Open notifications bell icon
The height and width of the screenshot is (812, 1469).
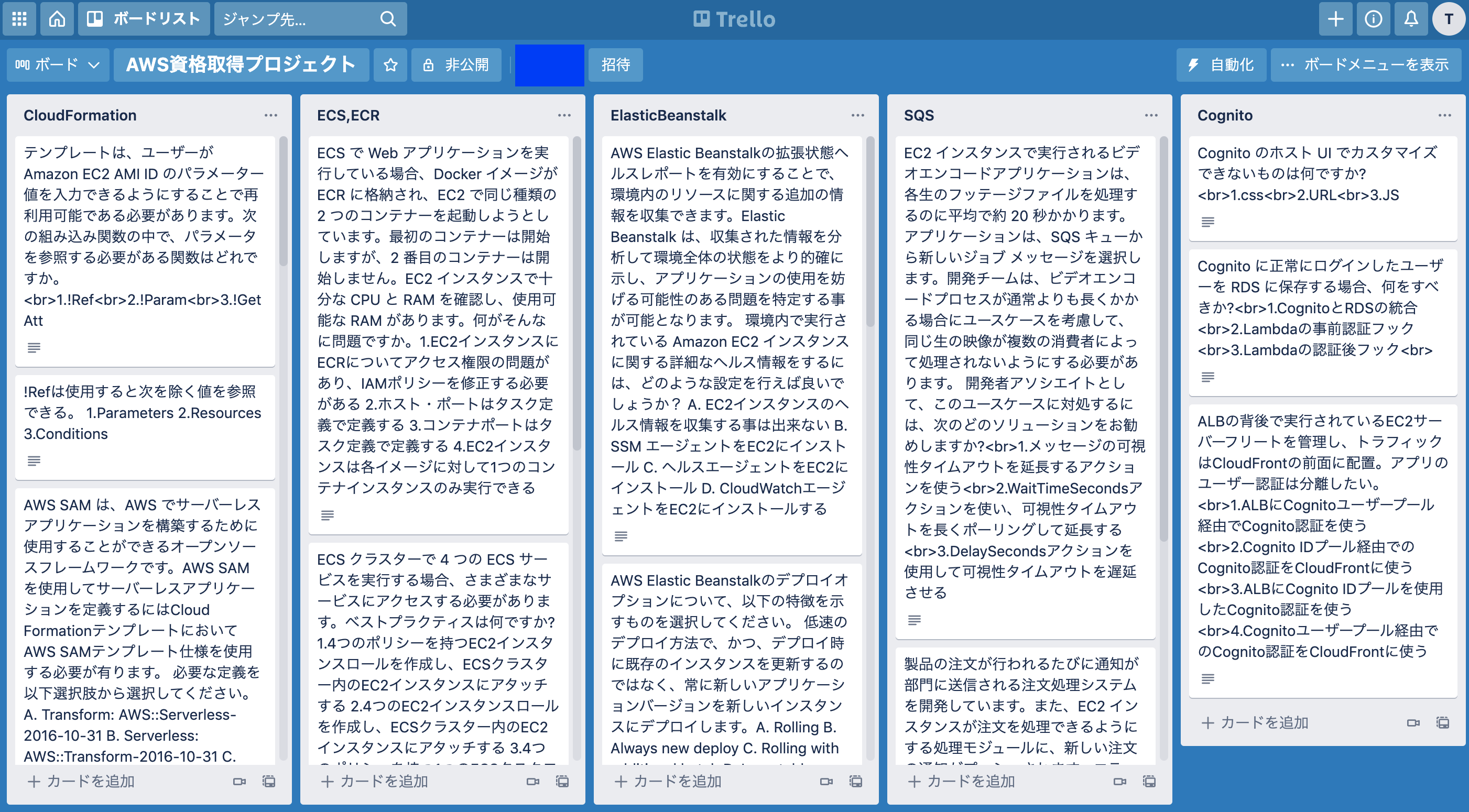coord(1411,19)
